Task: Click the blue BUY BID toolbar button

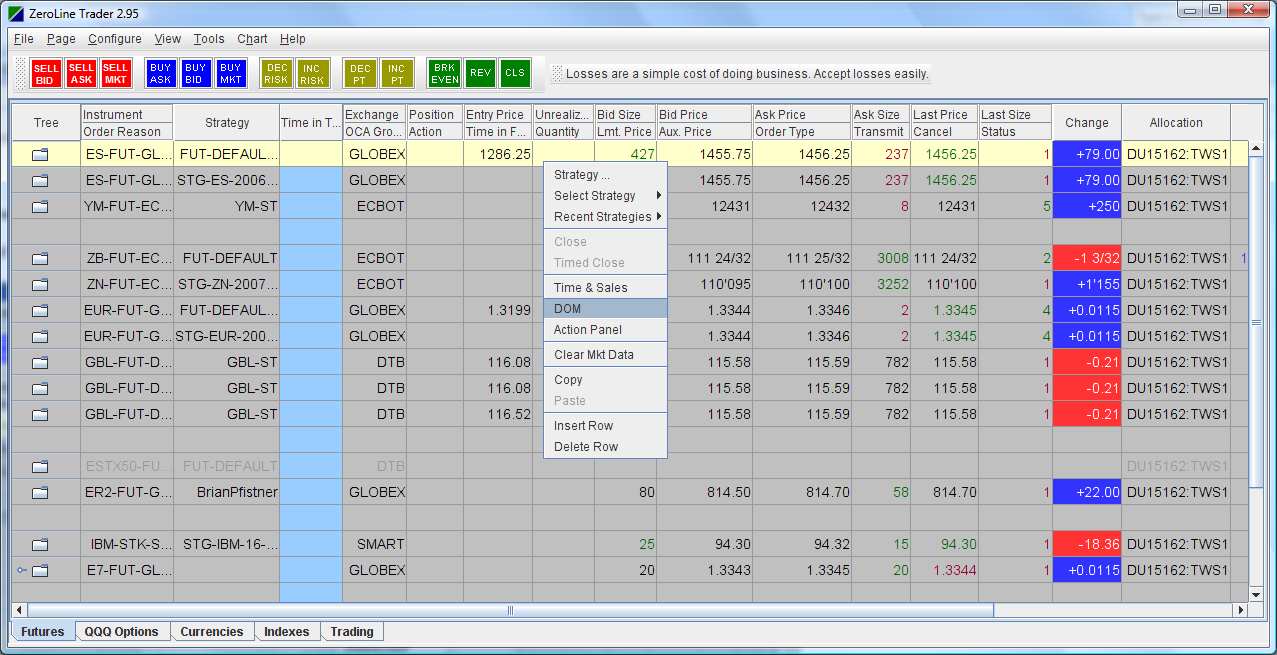Action: click(x=196, y=73)
